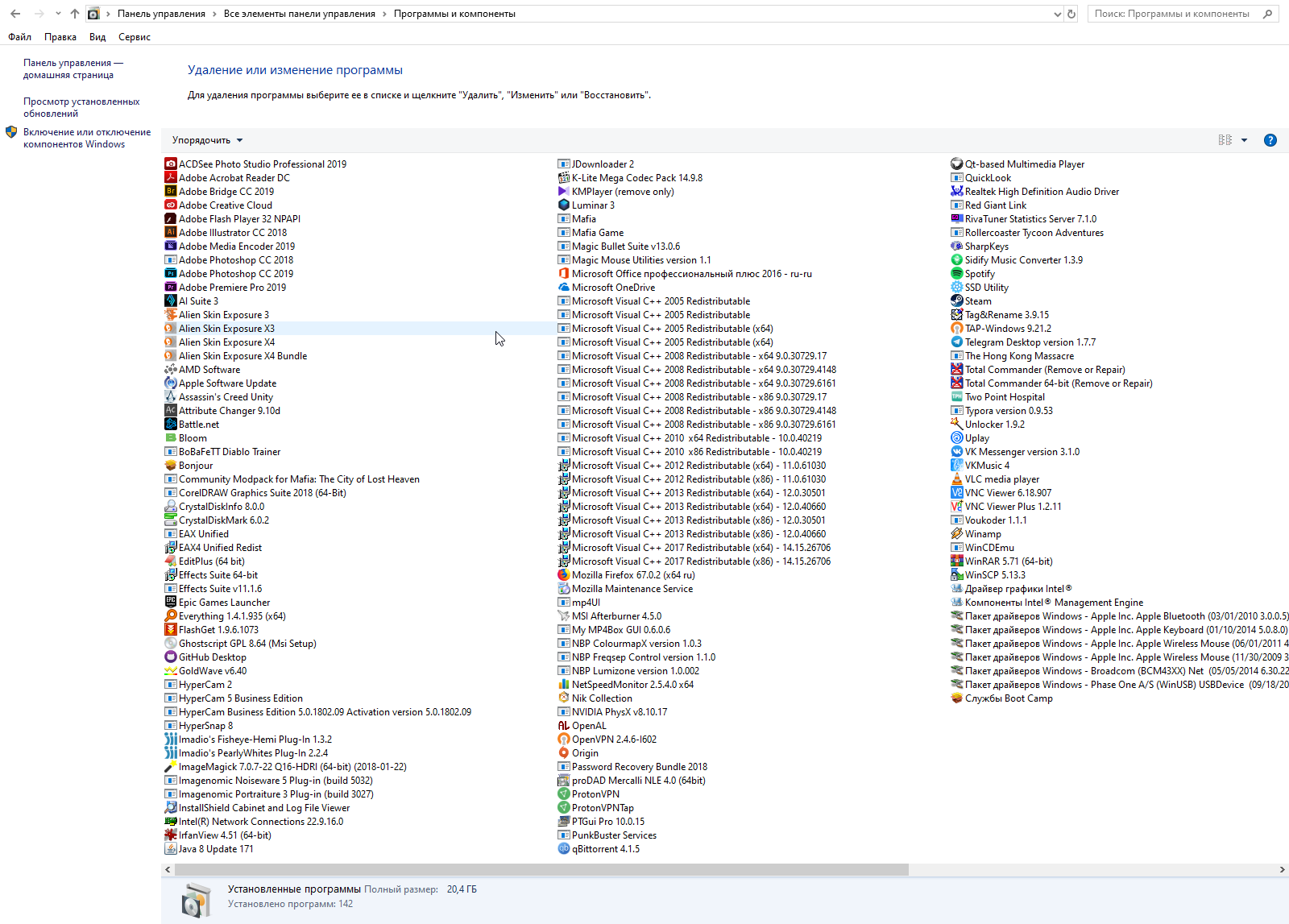The height and width of the screenshot is (924, 1289).
Task: Open the Файл menu
Action: point(20,37)
